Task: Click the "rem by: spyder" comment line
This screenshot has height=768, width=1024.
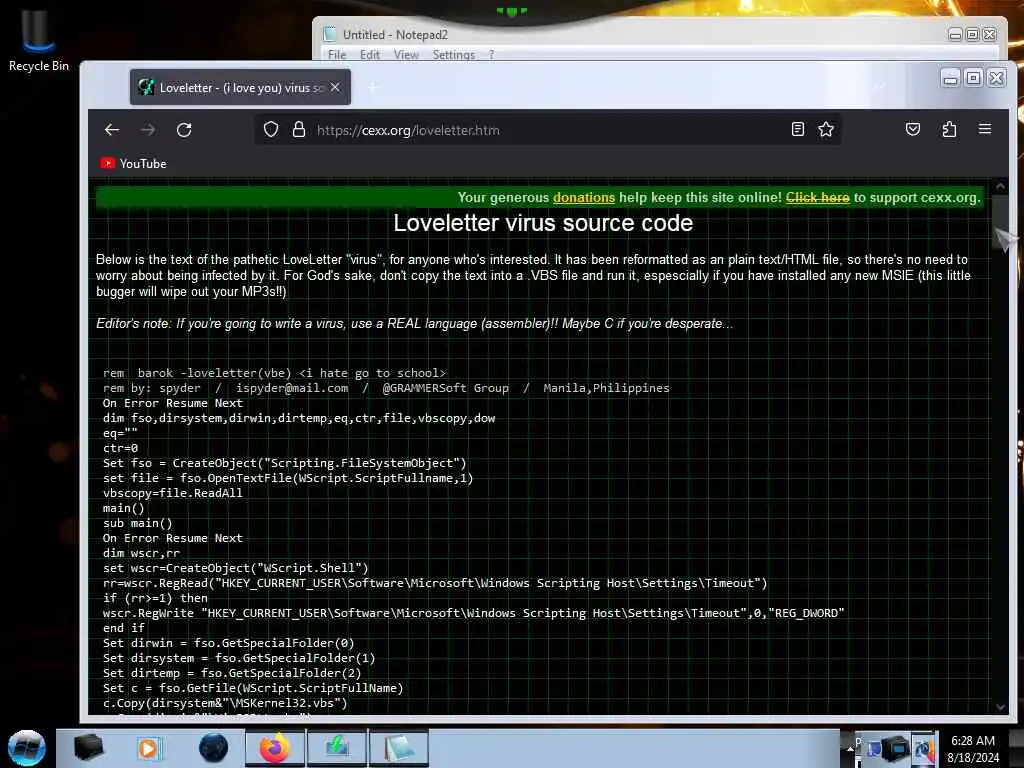Action: (386, 388)
